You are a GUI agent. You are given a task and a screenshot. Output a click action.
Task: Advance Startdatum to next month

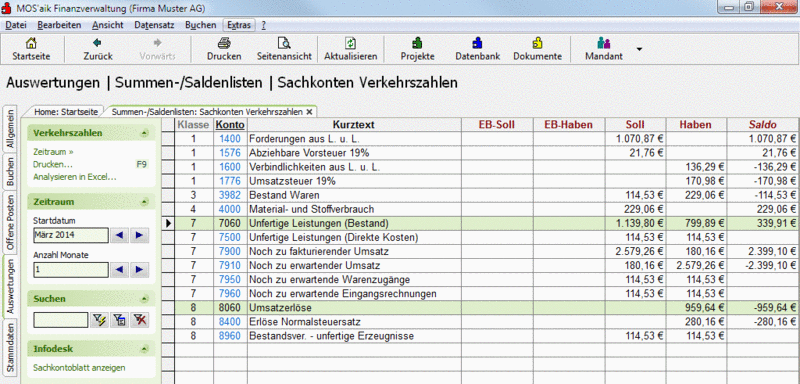click(139, 236)
